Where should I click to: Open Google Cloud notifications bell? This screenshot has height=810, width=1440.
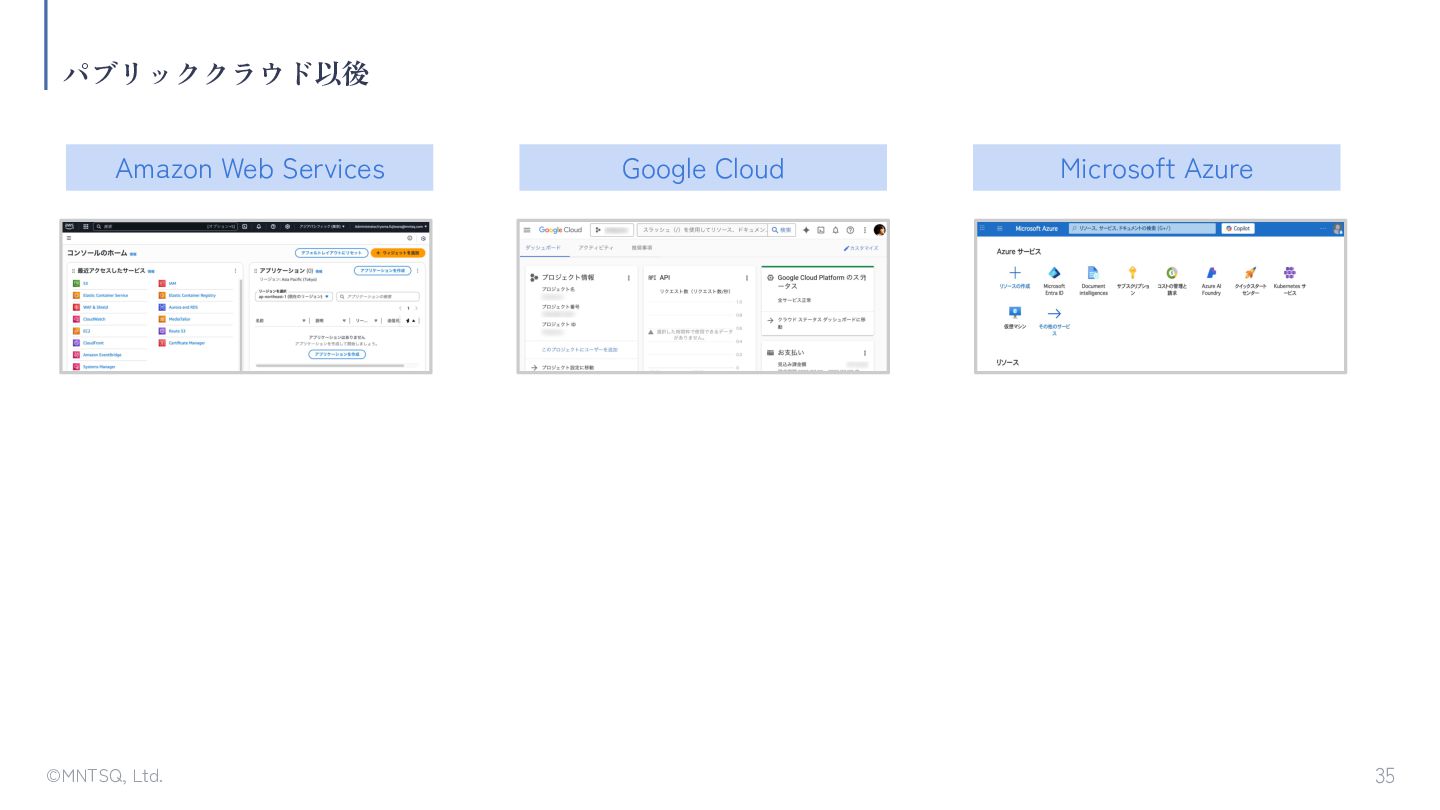pyautogui.click(x=835, y=230)
